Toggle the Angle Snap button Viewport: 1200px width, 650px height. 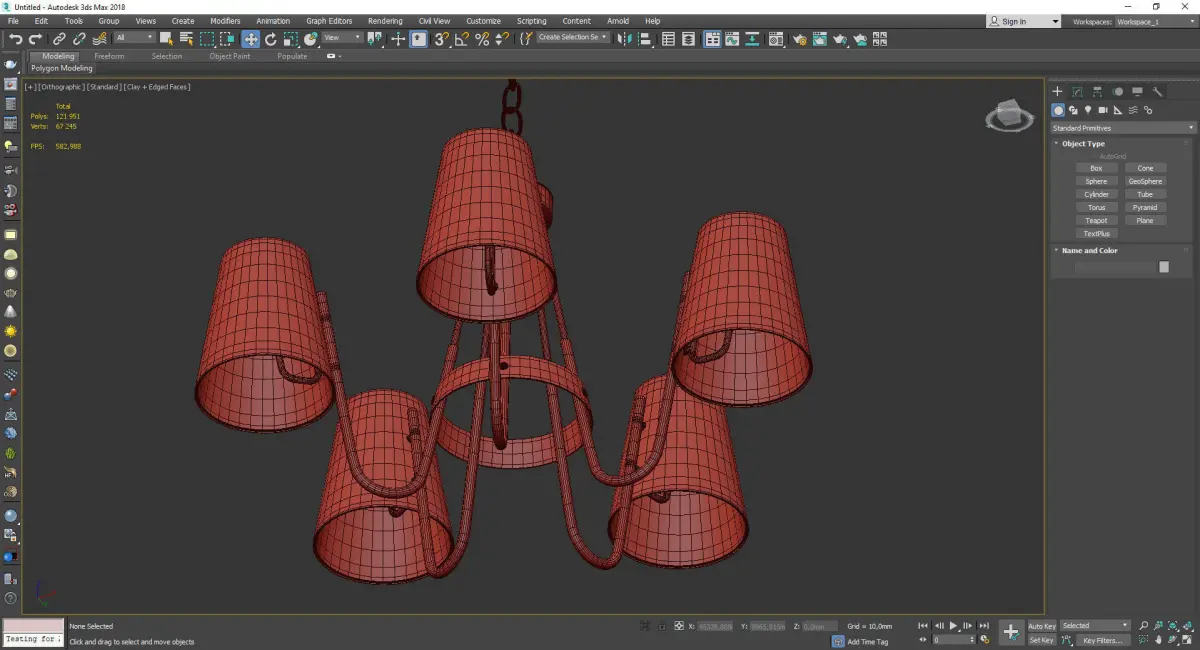point(462,39)
